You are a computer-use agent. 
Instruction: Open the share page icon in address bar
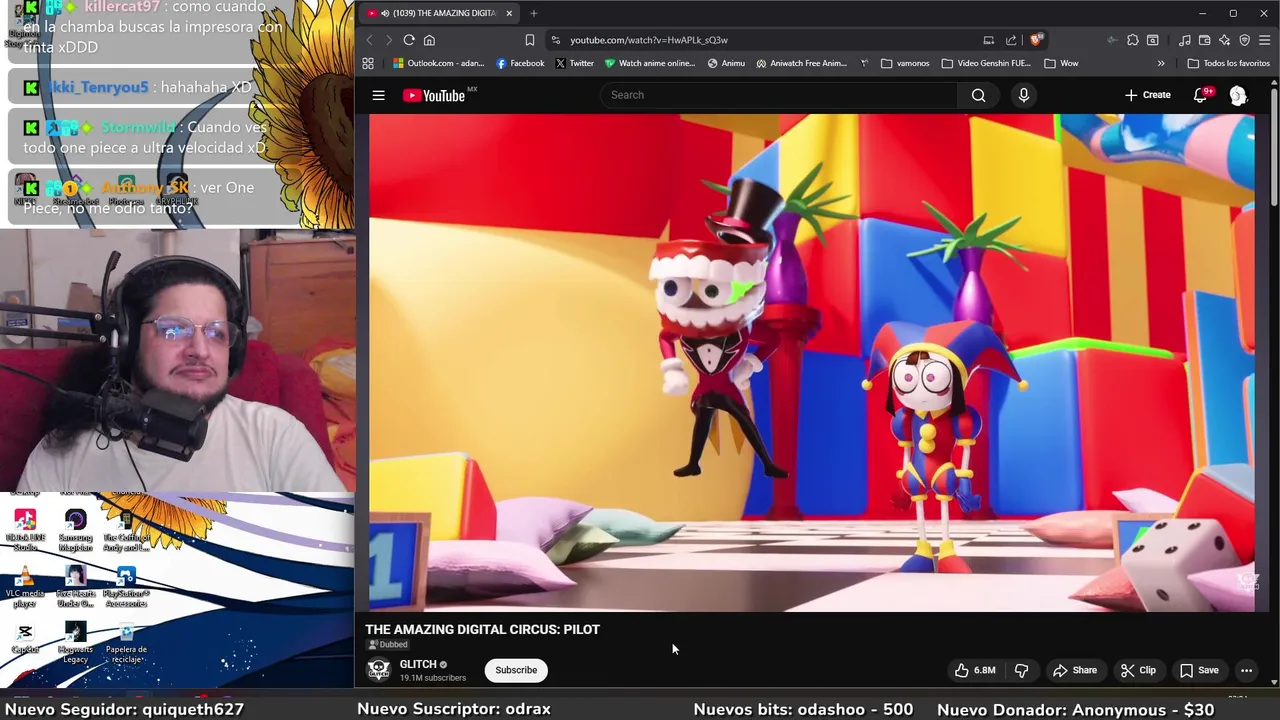1011,40
